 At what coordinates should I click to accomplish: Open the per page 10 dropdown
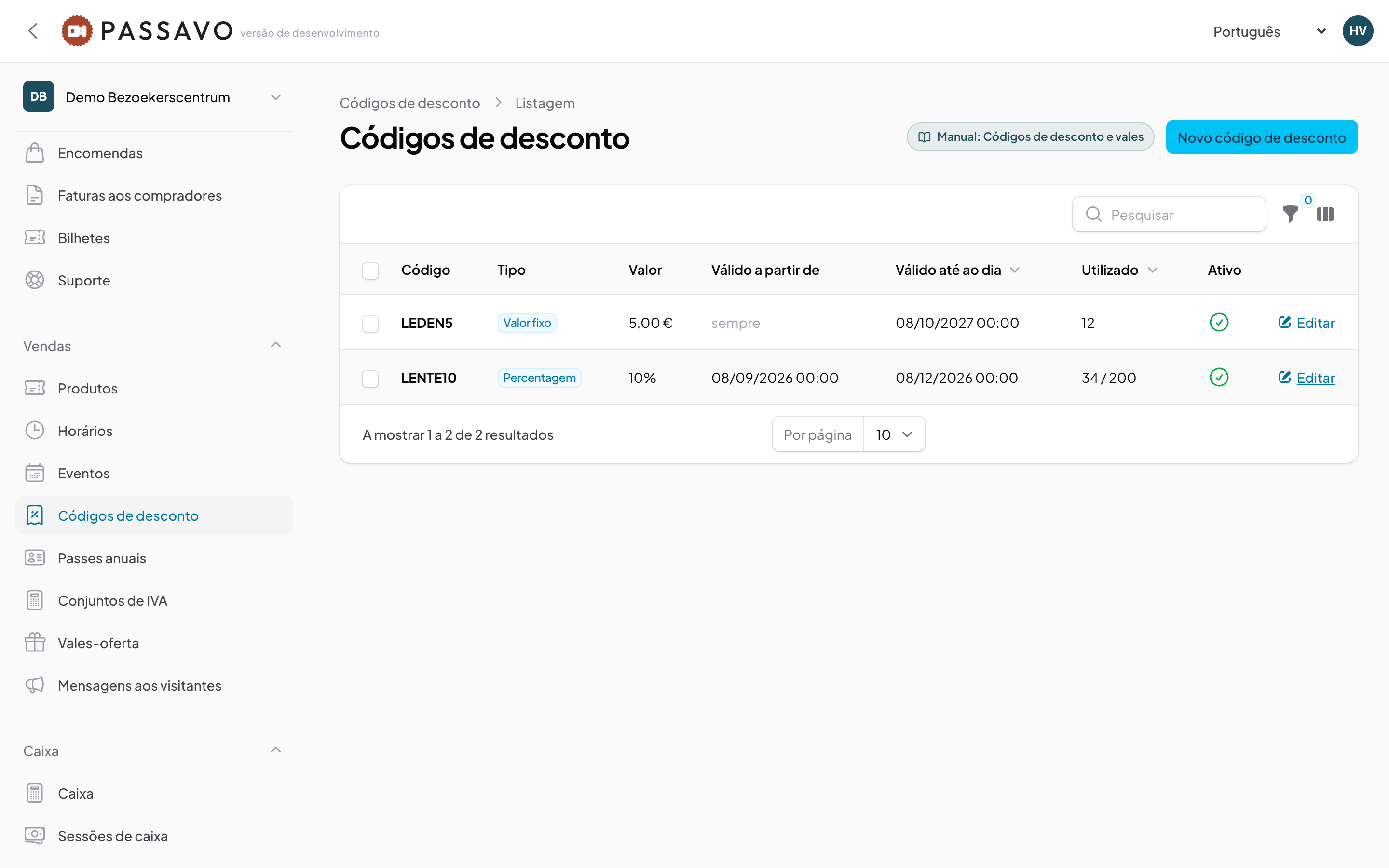(894, 434)
